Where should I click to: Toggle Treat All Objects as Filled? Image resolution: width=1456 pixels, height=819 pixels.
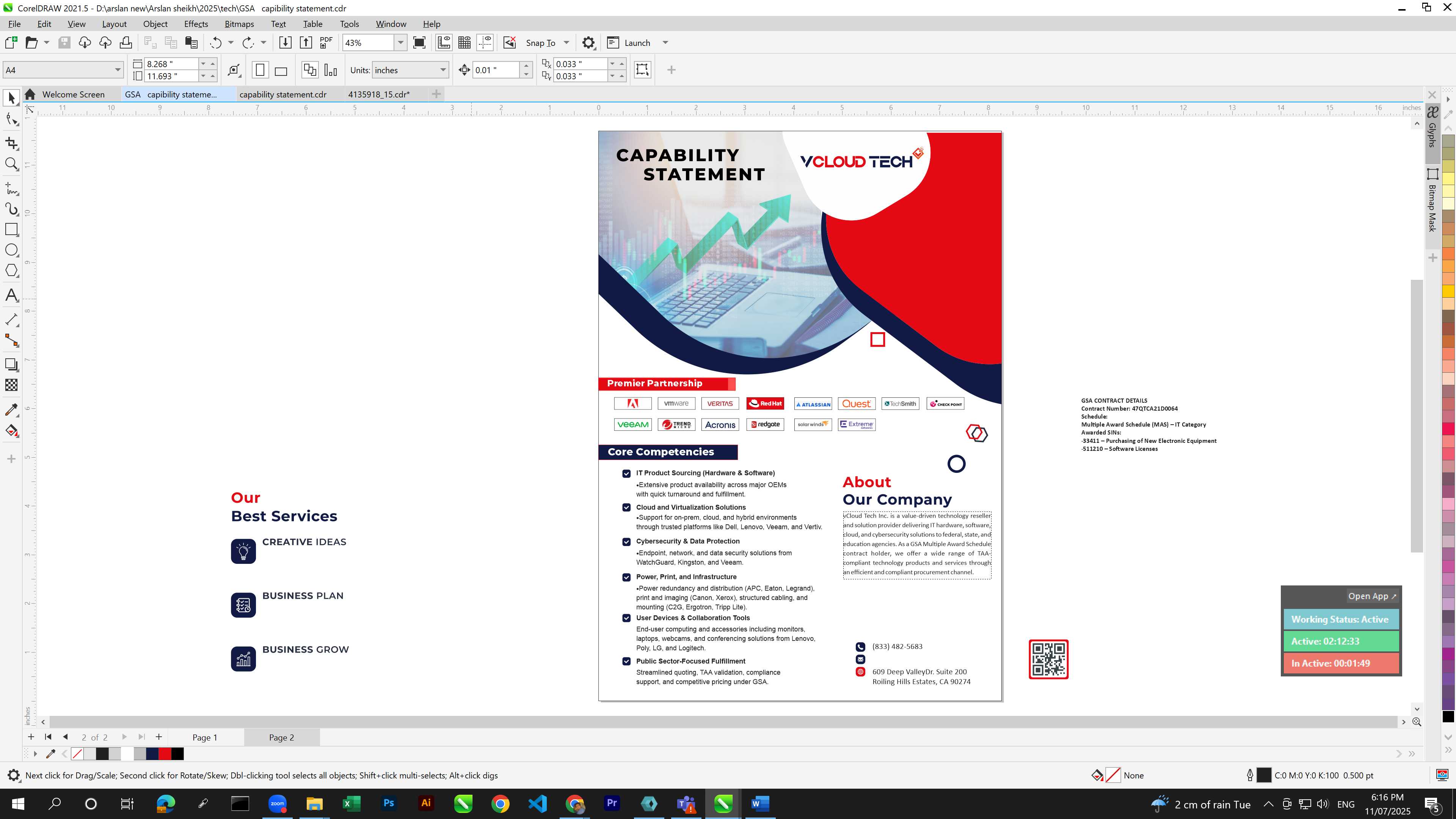[642, 69]
